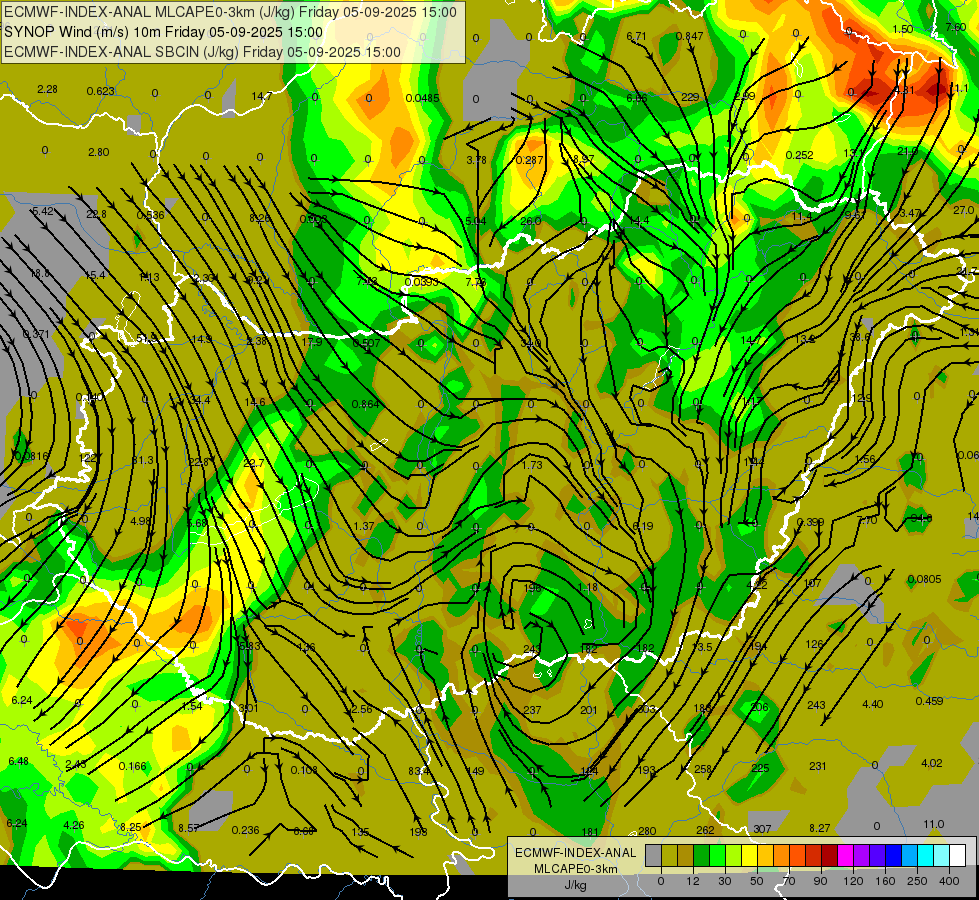
Task: Click the map value 237
Action: [532, 710]
